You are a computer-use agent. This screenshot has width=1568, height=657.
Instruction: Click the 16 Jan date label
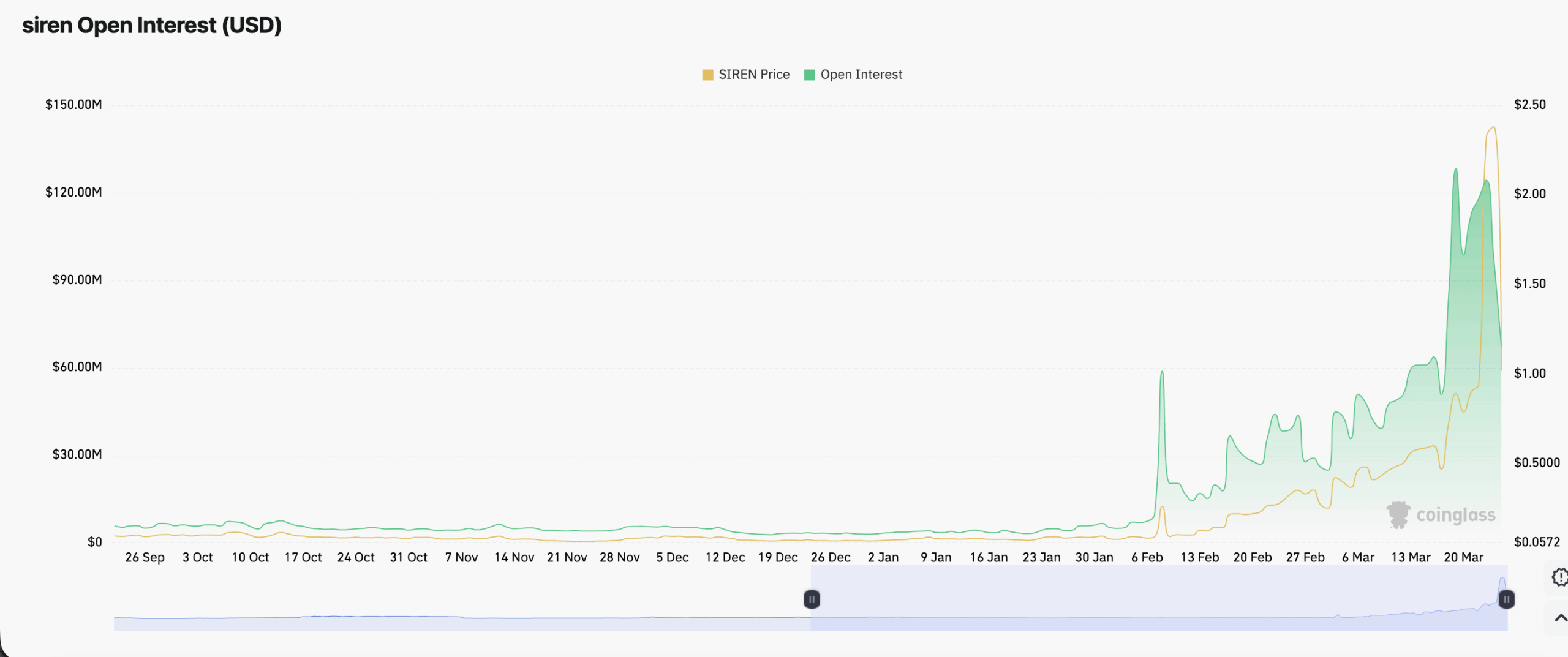tap(989, 558)
